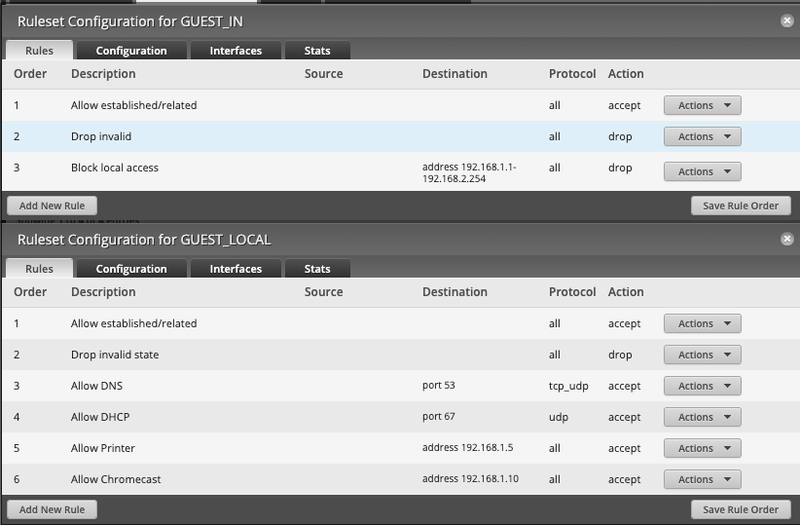Screen dimensions: 800x525
Task: Open Actions dropdown for Drop invalid rule
Action: click(702, 137)
